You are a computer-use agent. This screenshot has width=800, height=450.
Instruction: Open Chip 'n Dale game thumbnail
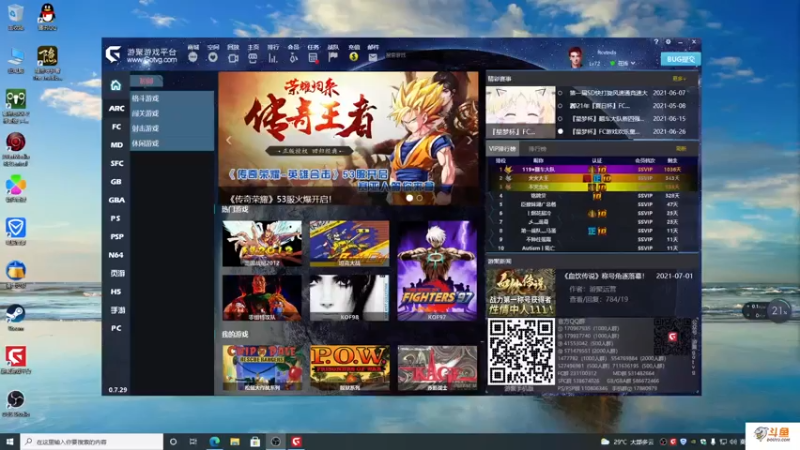(262, 368)
